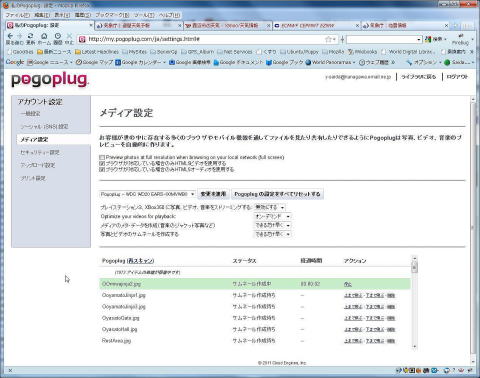The image size is (480, 378).
Task: Enable Preview photos at full resolution checkbox
Action: pyautogui.click(x=102, y=157)
